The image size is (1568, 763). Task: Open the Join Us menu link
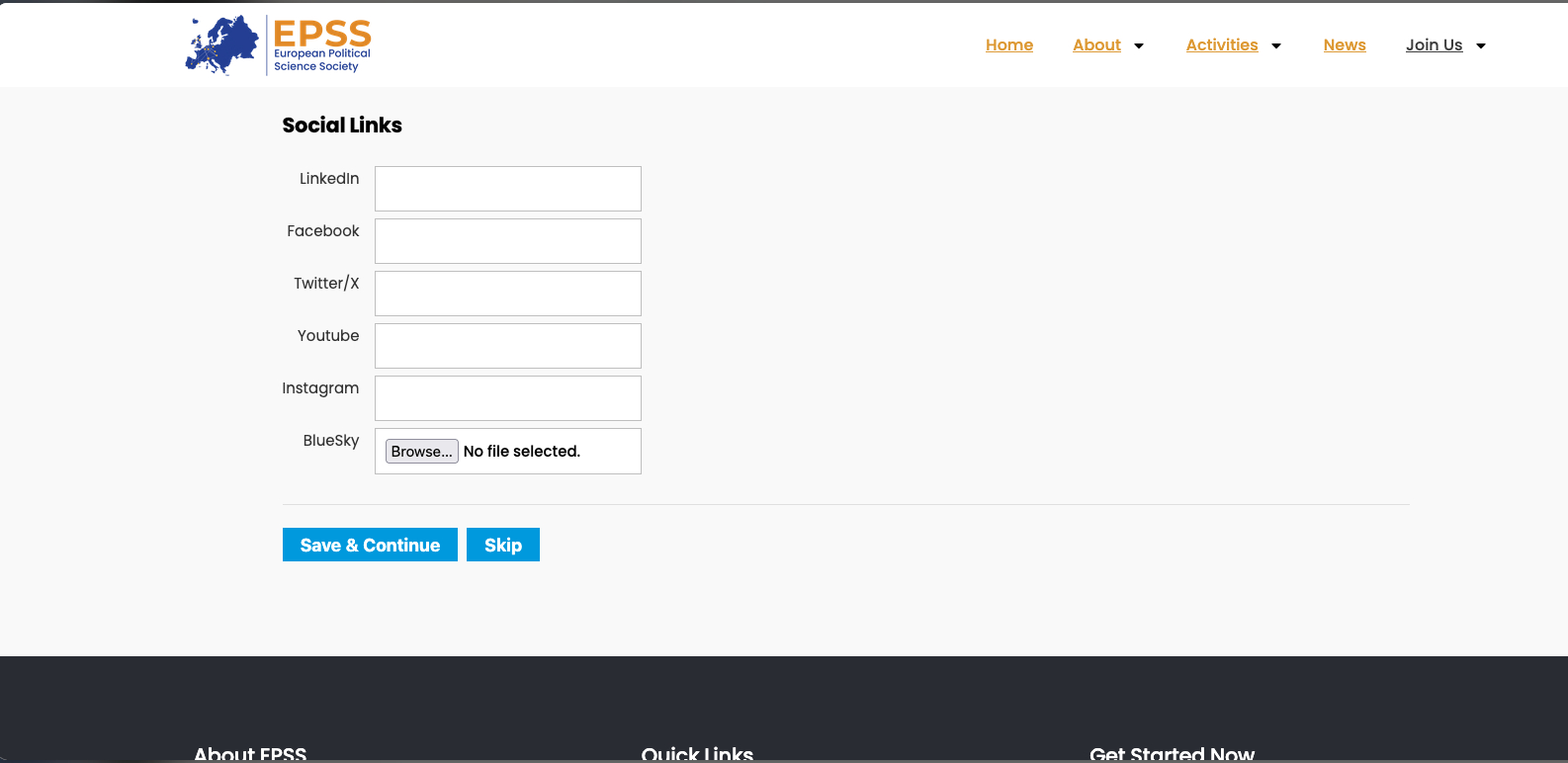[1434, 45]
